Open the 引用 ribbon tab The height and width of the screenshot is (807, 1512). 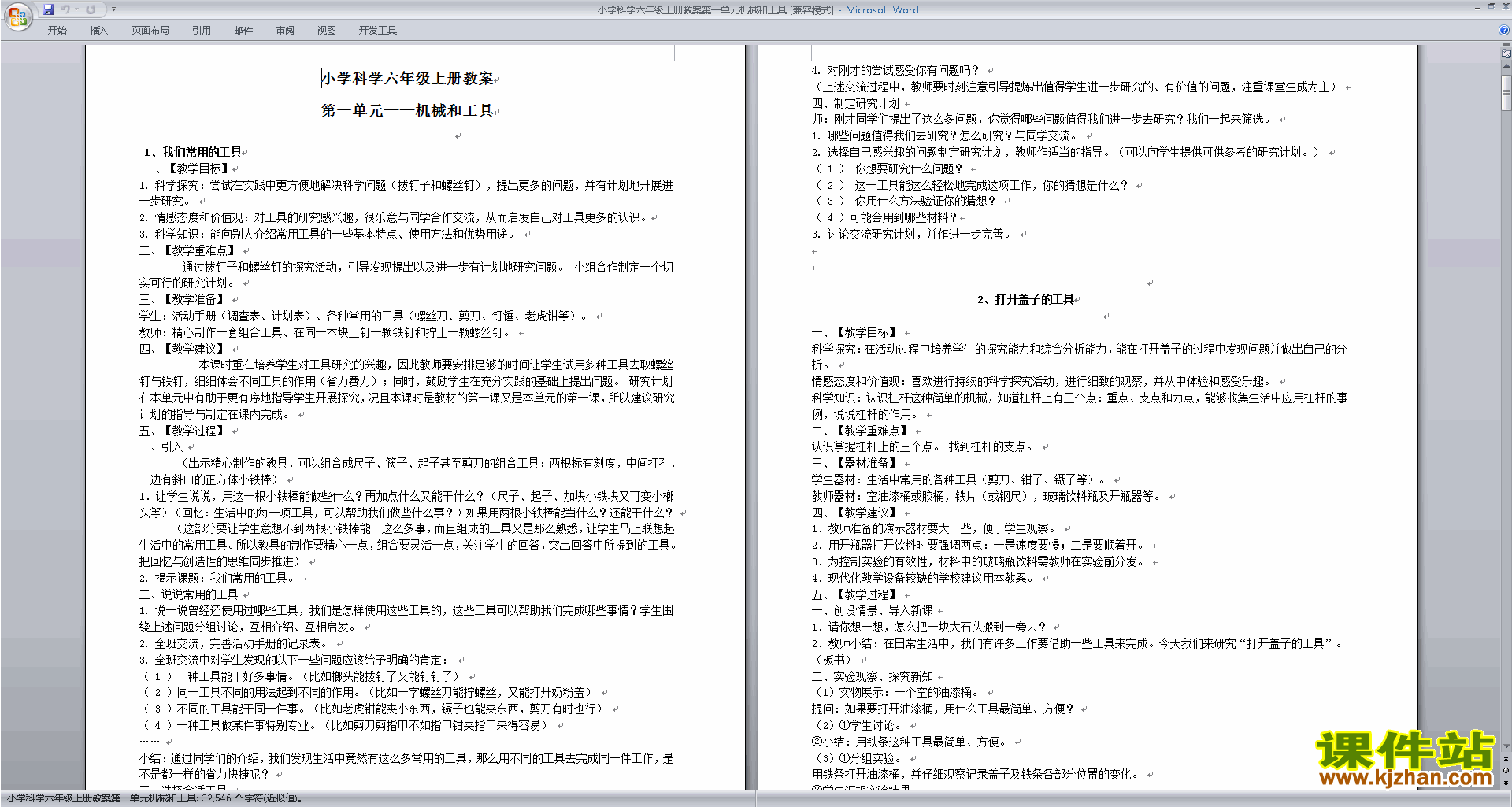pos(202,31)
